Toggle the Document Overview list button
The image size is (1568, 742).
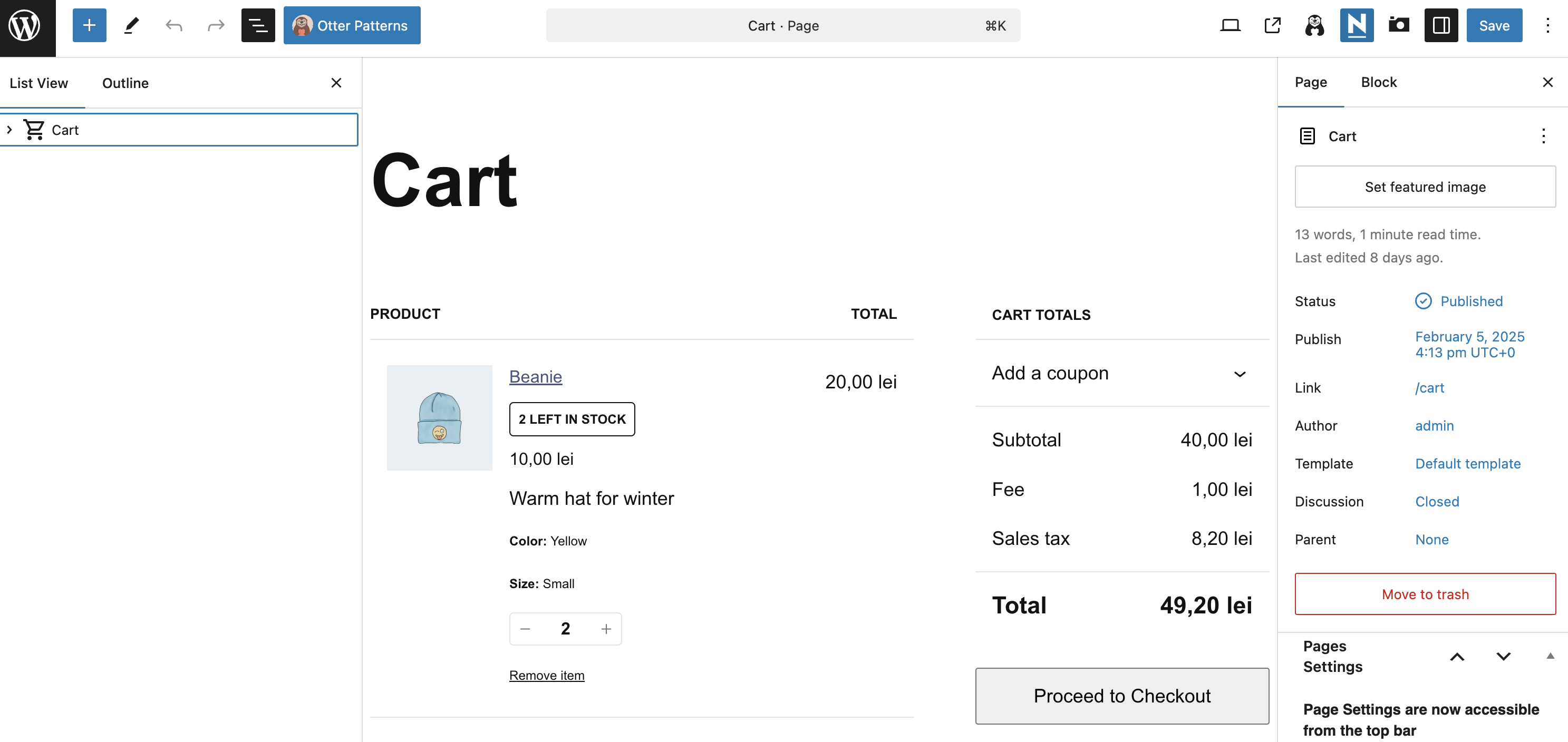[258, 25]
